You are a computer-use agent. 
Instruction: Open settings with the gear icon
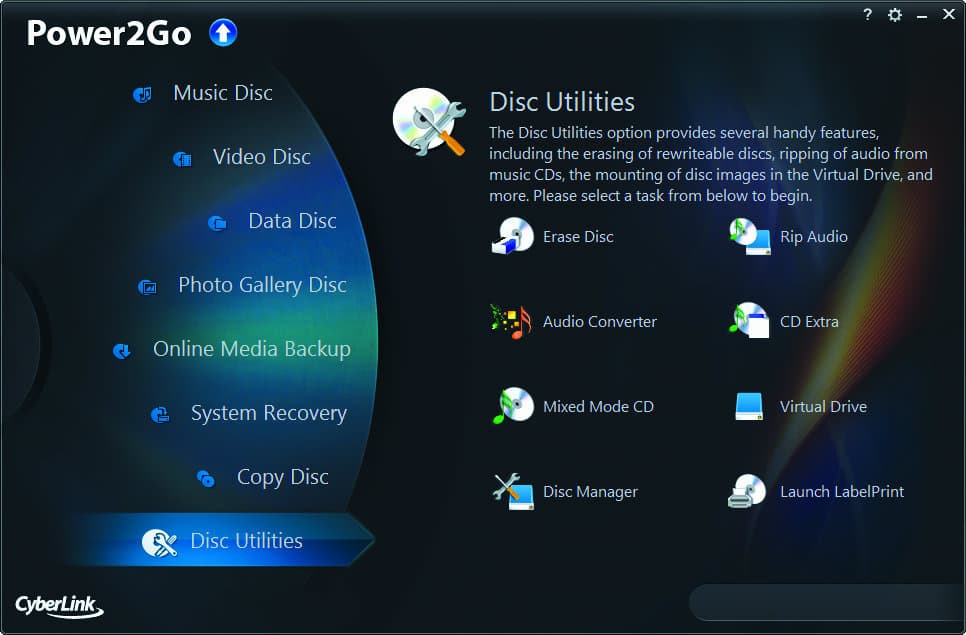[x=895, y=15]
